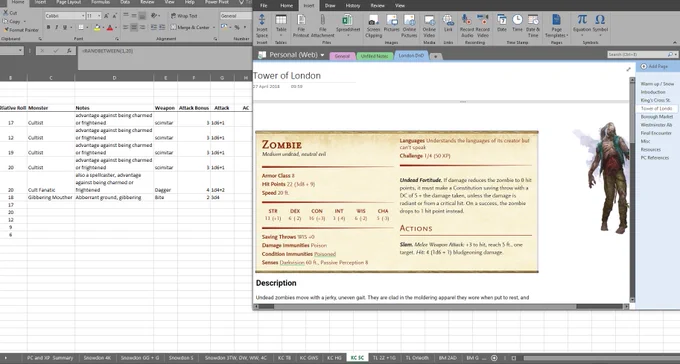
Task: Click the red font color swatch
Action: [110, 28]
